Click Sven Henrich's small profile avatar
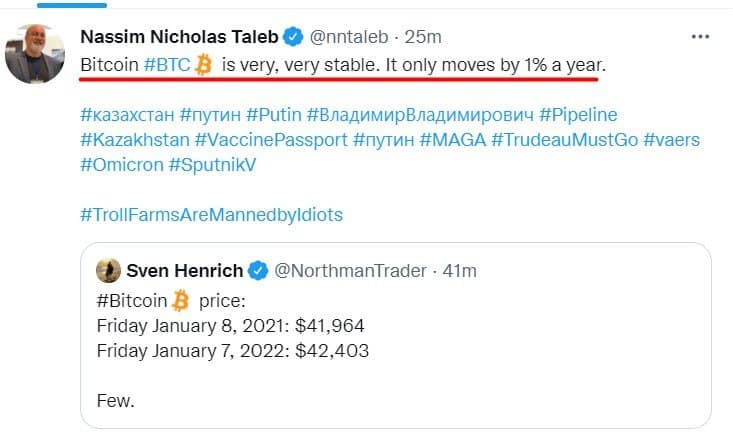The image size is (733, 436). pos(109,270)
